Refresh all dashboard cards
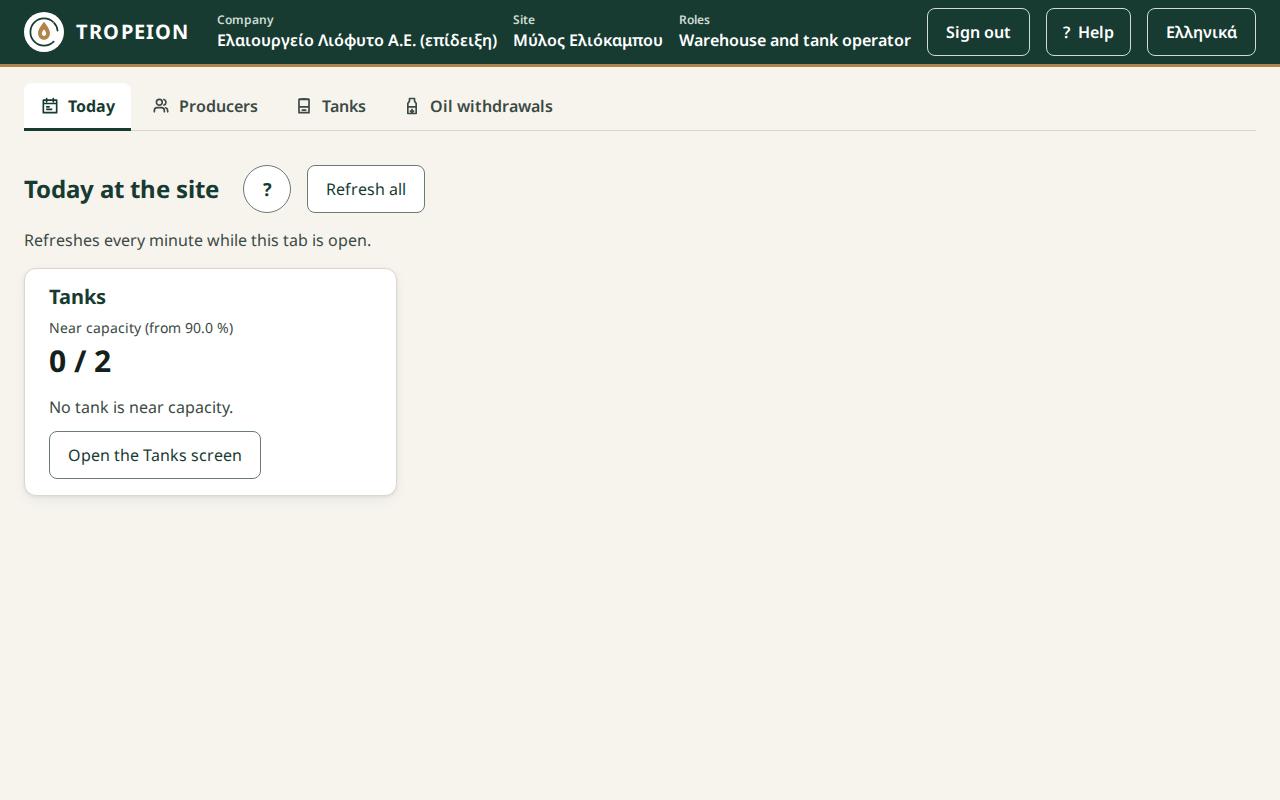The width and height of the screenshot is (1280, 800). [x=366, y=189]
